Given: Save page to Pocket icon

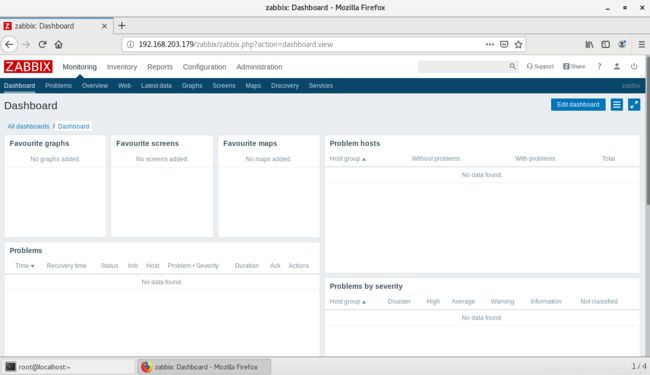Looking at the screenshot, I should point(504,44).
